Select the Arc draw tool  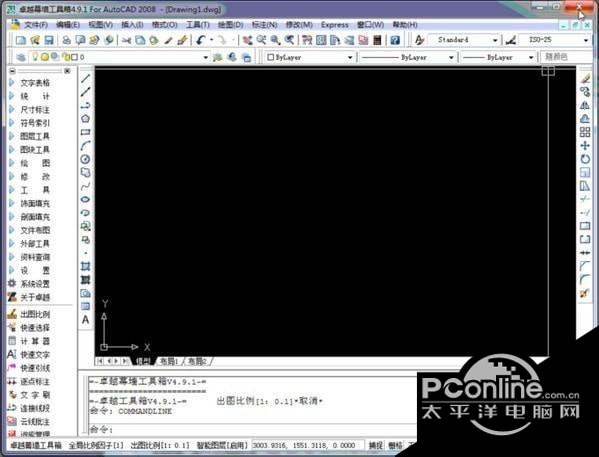coord(85,146)
